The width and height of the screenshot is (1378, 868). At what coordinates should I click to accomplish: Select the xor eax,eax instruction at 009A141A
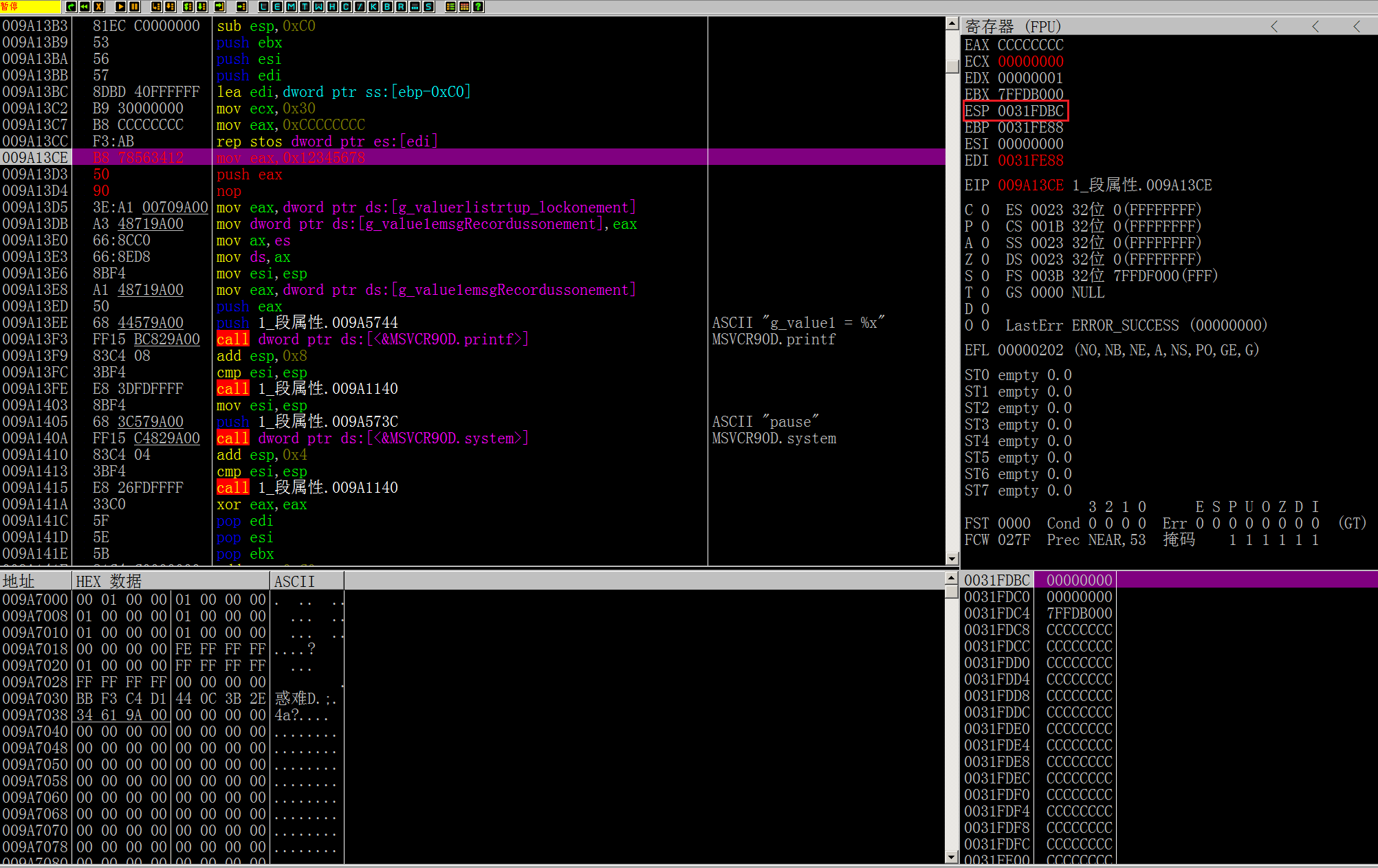pos(473,504)
